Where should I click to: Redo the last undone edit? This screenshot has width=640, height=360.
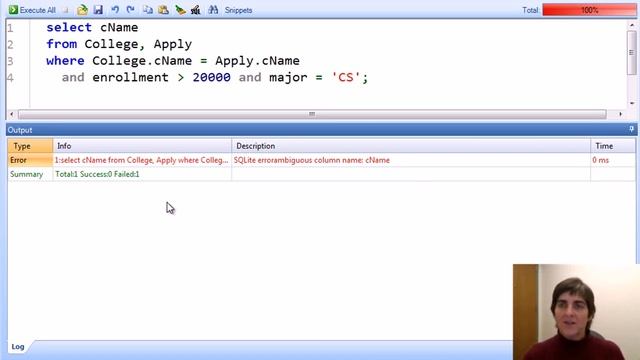[x=131, y=10]
